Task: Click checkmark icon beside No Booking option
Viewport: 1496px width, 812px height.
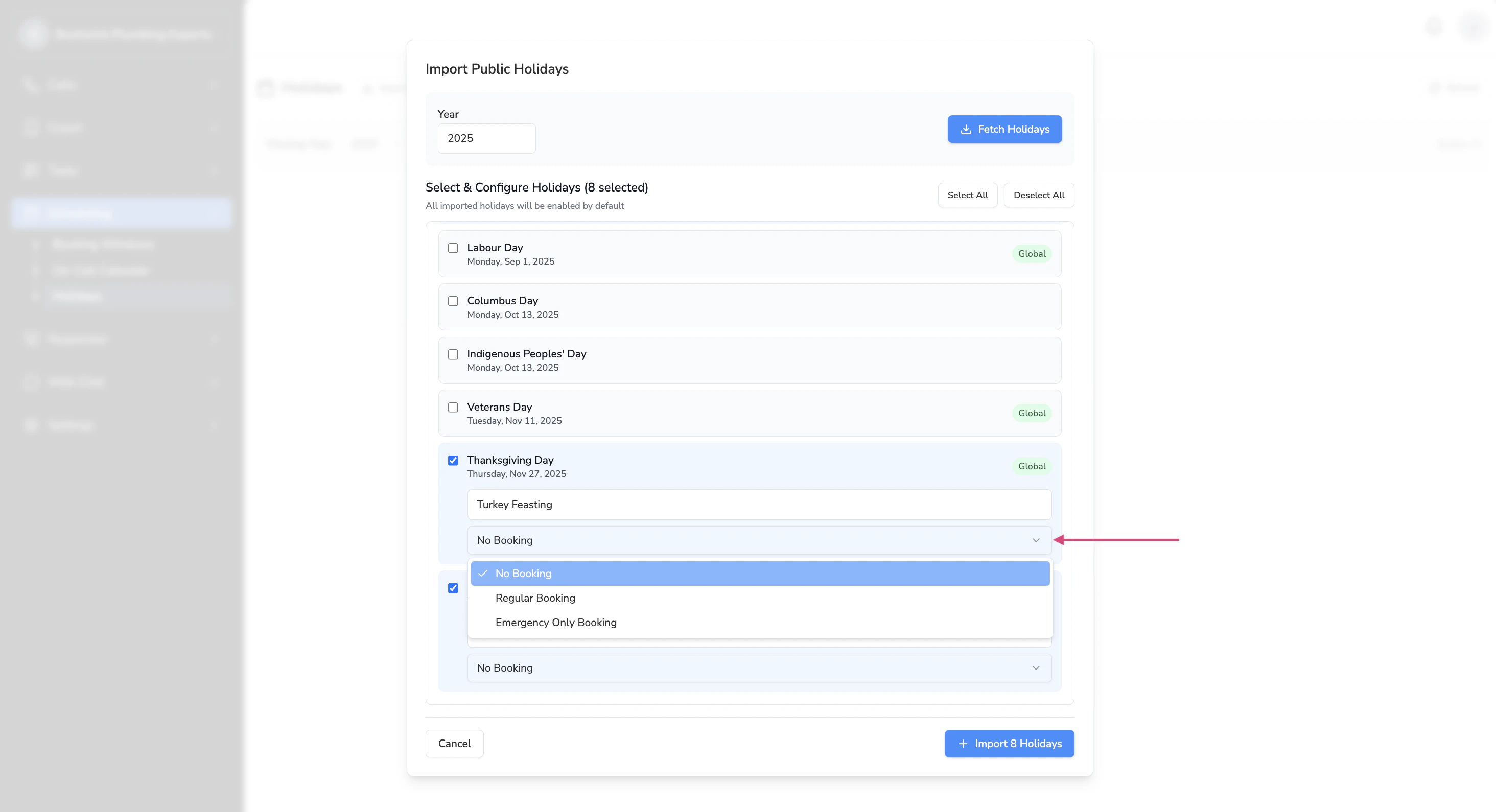Action: 483,574
